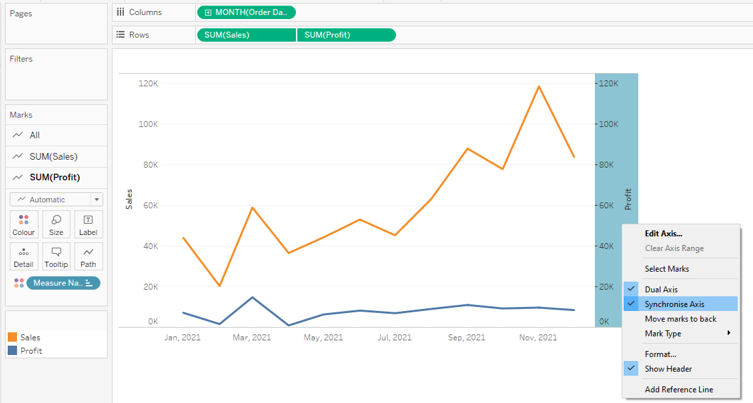The height and width of the screenshot is (403, 753).
Task: Open the Colour marks card
Action: (x=23, y=225)
